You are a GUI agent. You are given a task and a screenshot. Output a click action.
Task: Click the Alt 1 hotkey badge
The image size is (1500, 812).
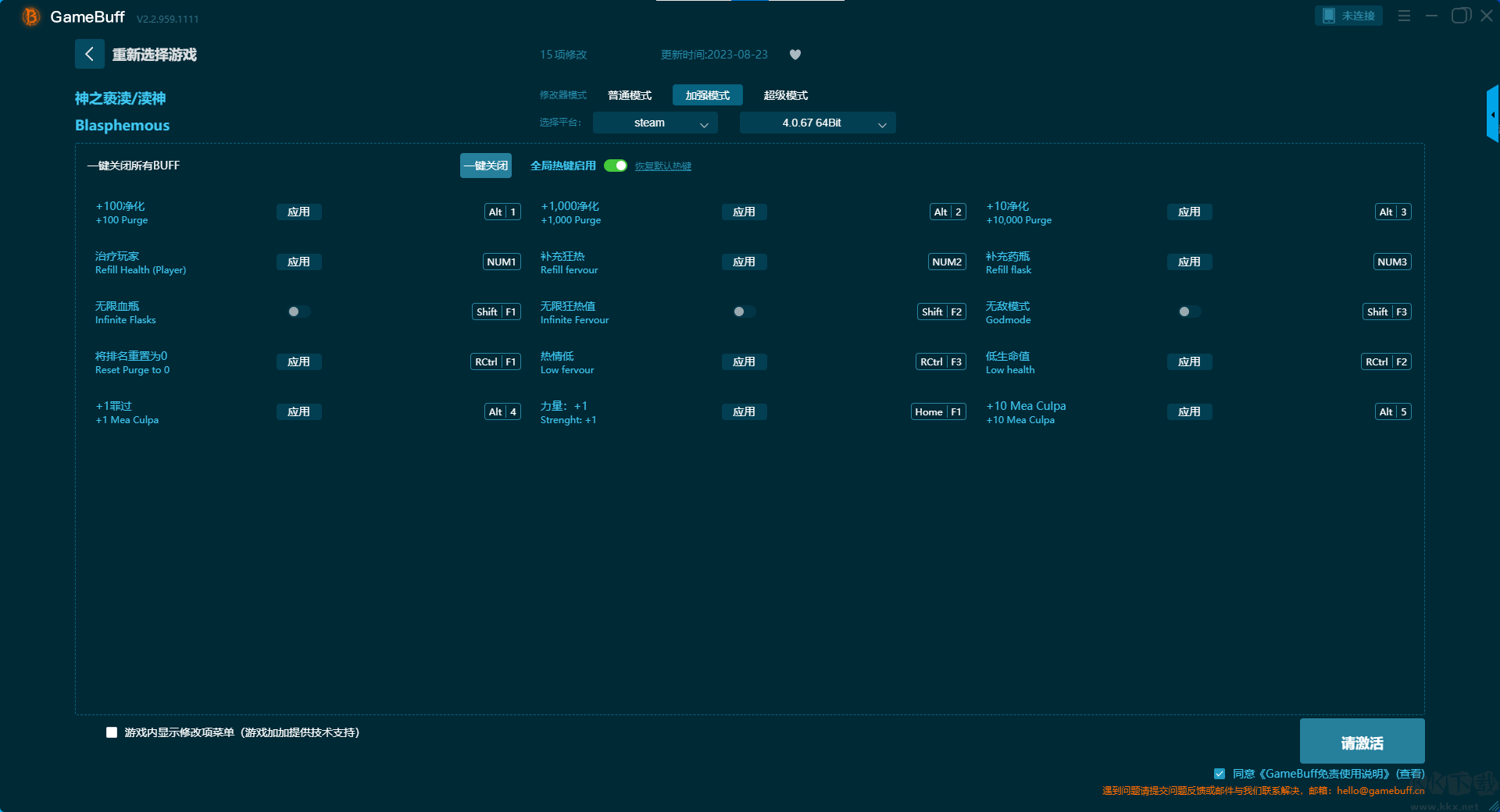click(502, 212)
